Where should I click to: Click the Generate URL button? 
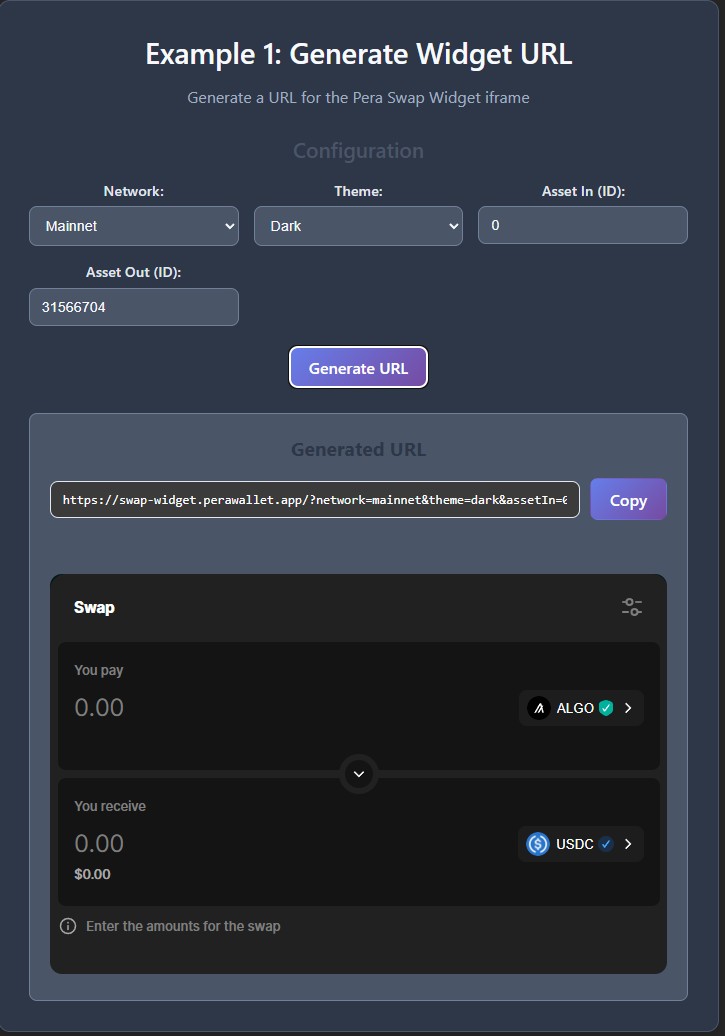point(358,367)
